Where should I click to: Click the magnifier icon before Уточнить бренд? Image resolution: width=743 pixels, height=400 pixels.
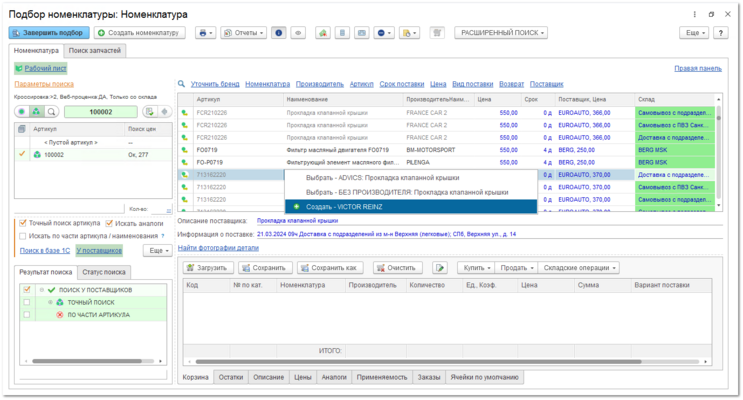coord(181,84)
